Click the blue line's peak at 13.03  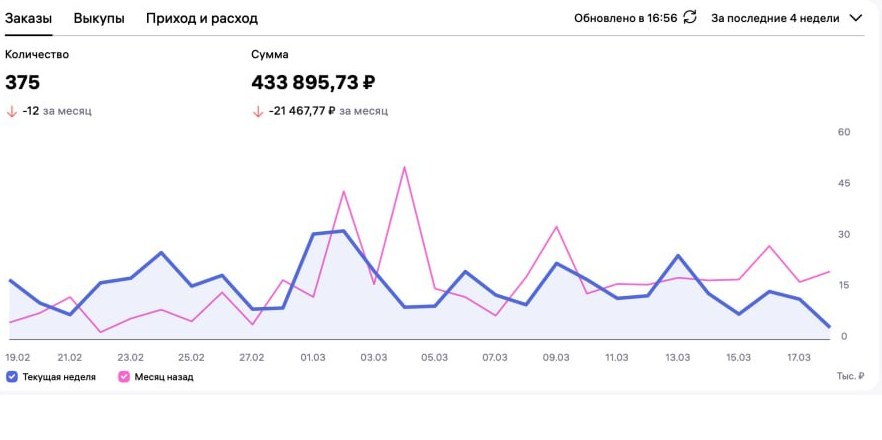pos(678,256)
